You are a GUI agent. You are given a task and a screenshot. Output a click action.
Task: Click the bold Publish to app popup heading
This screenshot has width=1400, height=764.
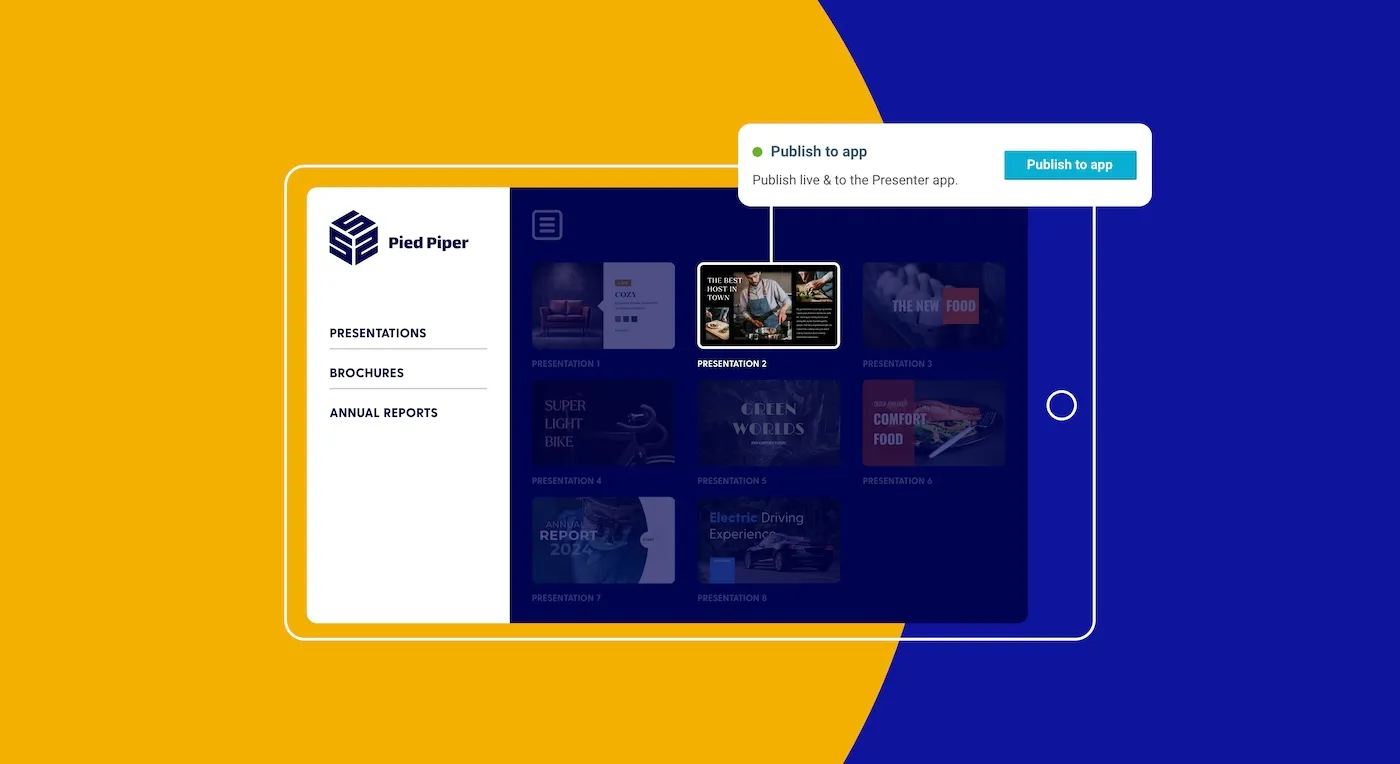point(819,152)
